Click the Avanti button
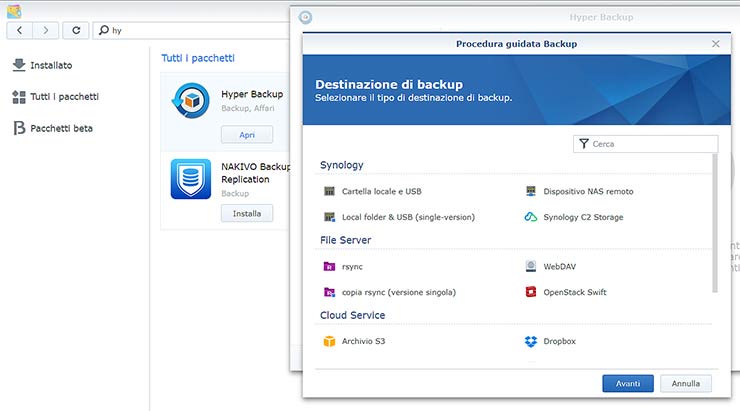 click(x=628, y=384)
